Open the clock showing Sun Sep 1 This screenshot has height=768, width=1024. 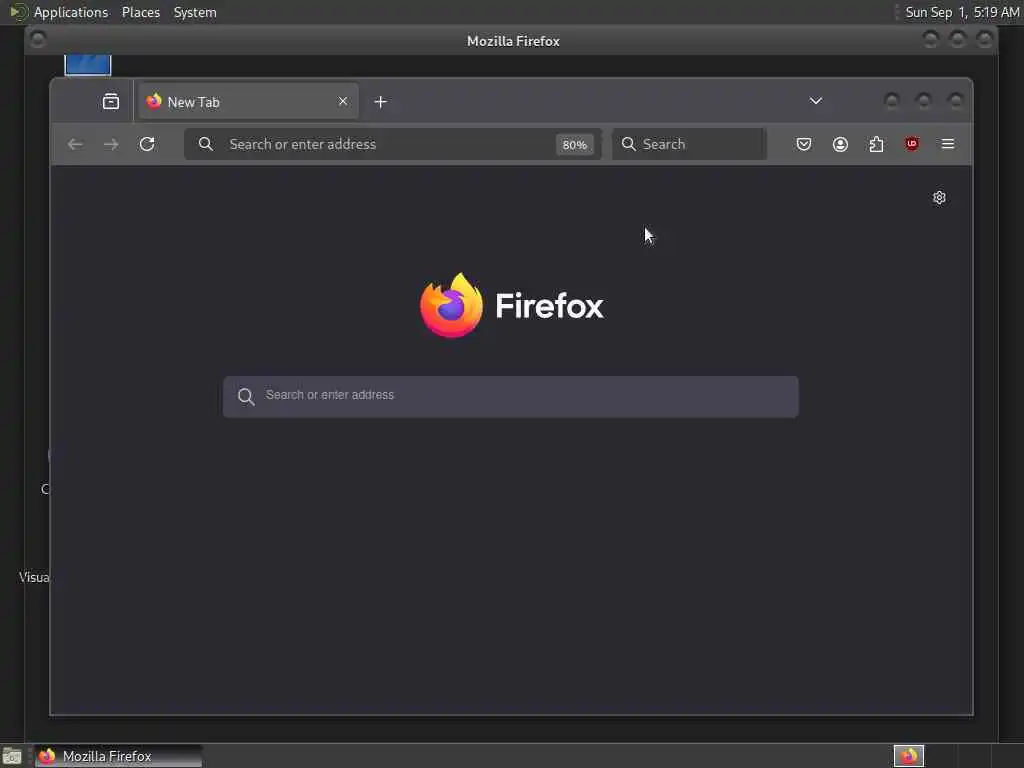click(x=962, y=12)
